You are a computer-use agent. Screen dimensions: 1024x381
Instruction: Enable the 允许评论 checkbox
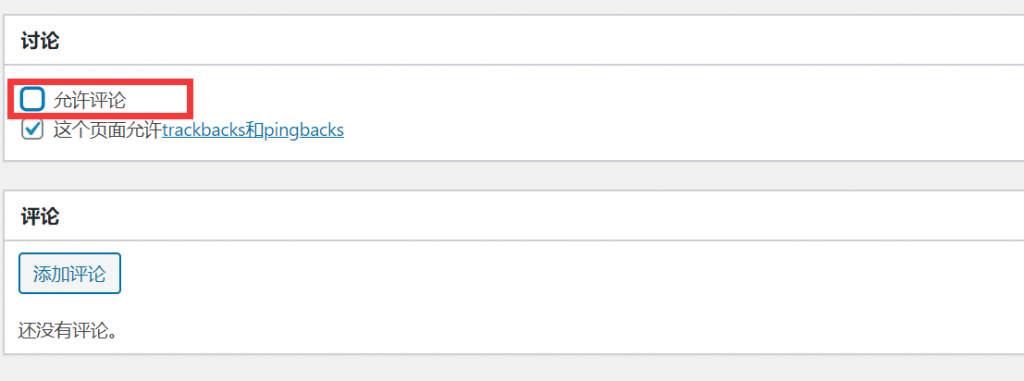(32, 99)
